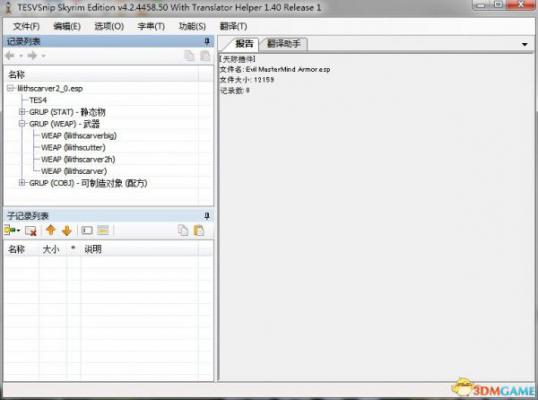
Task: Open the 文件(F) menu
Action: [26, 26]
